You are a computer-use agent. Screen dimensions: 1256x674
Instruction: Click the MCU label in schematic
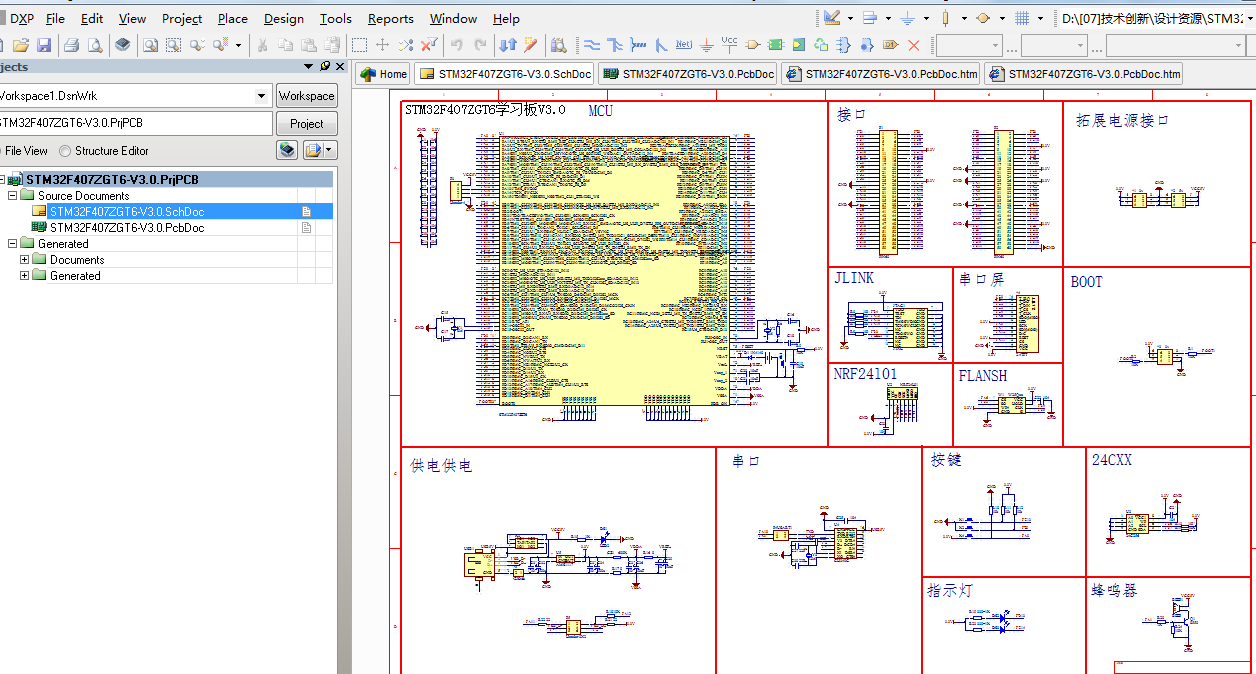coord(600,111)
